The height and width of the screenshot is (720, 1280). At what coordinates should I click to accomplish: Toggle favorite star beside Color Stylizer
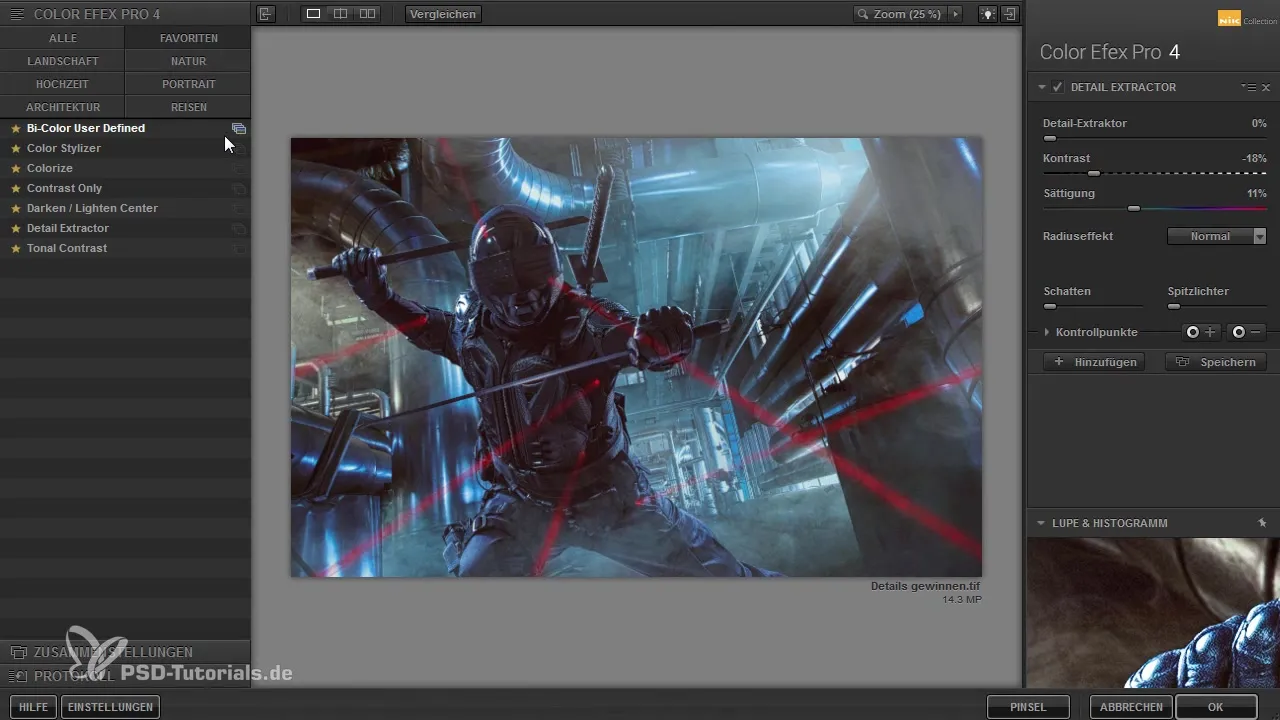(x=16, y=148)
